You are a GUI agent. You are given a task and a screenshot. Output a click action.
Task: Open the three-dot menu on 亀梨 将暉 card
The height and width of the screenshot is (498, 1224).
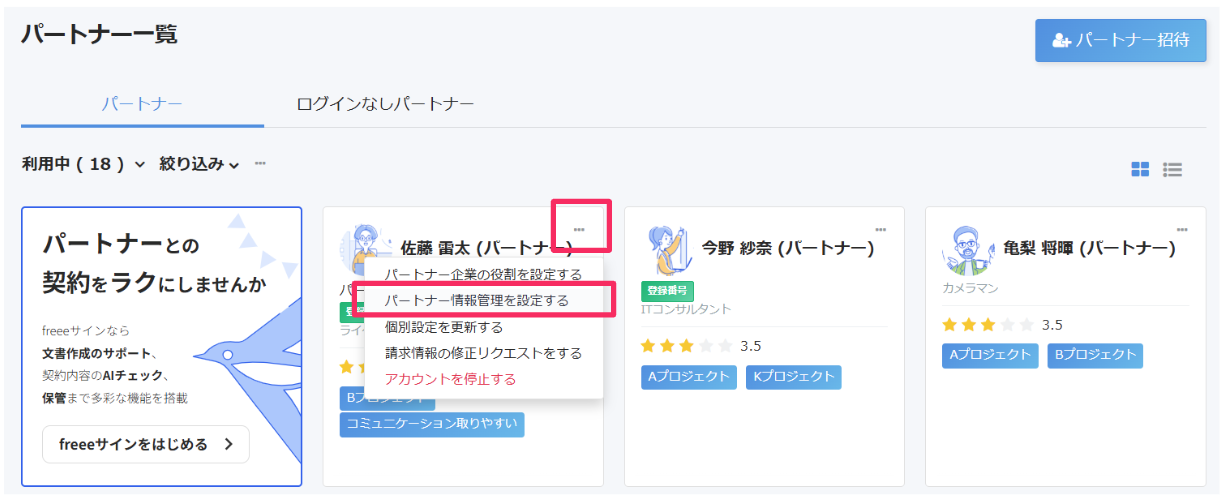tap(1182, 229)
